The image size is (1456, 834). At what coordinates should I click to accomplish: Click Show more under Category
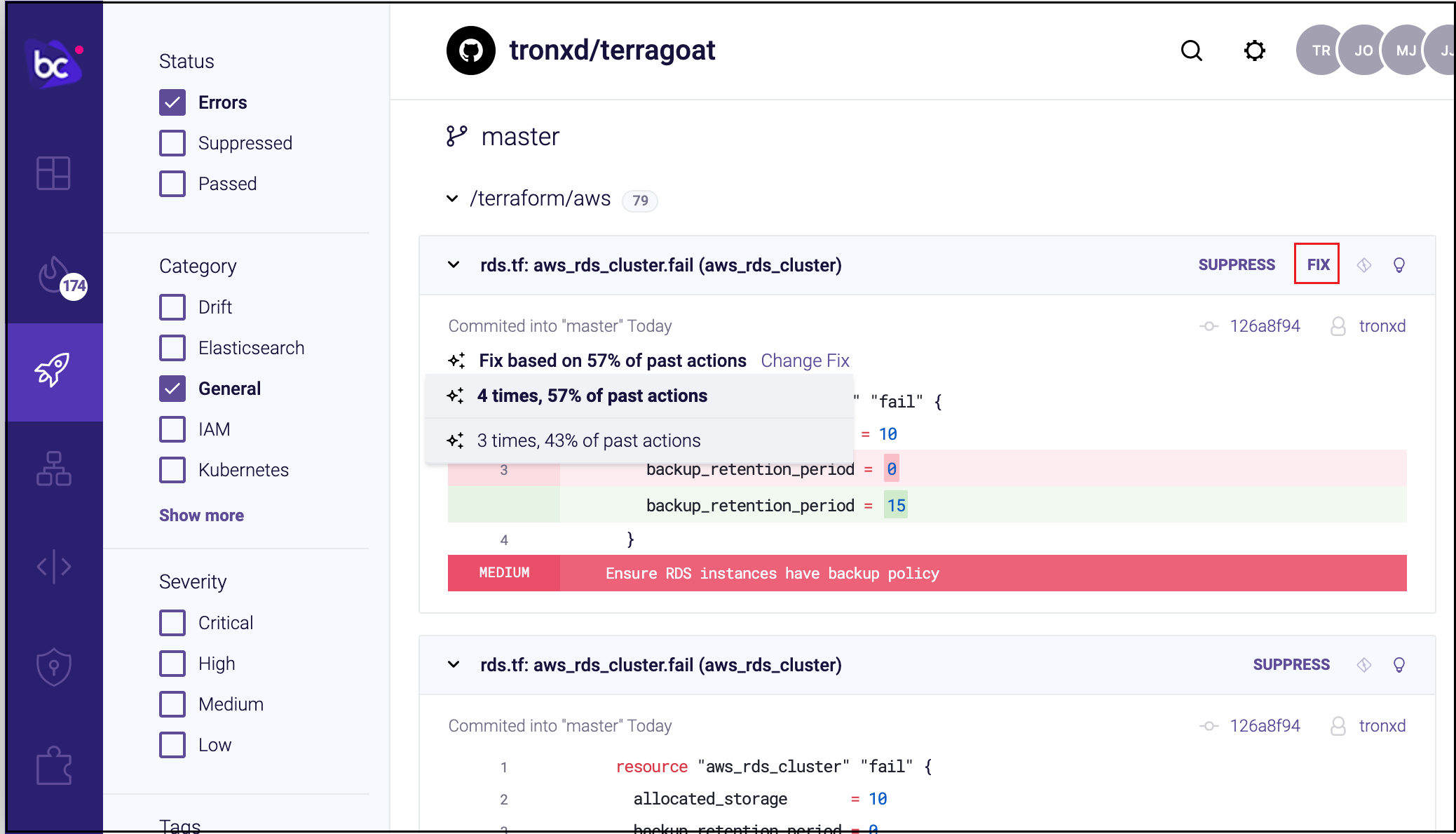click(201, 516)
